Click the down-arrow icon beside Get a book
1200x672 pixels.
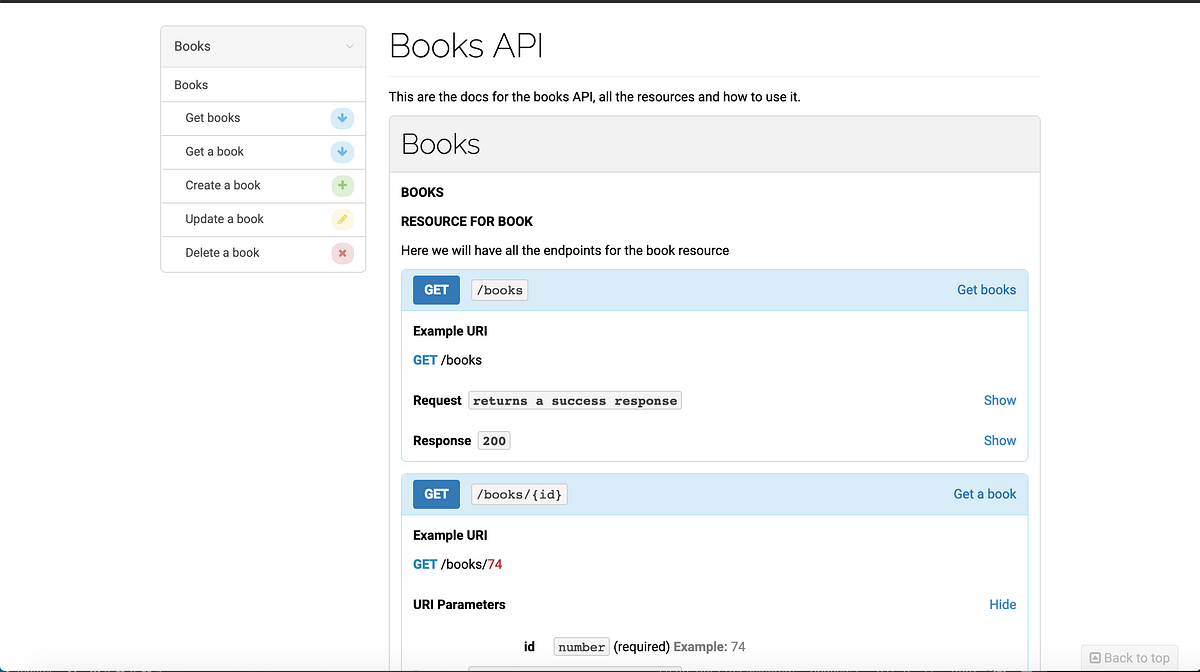pos(342,152)
